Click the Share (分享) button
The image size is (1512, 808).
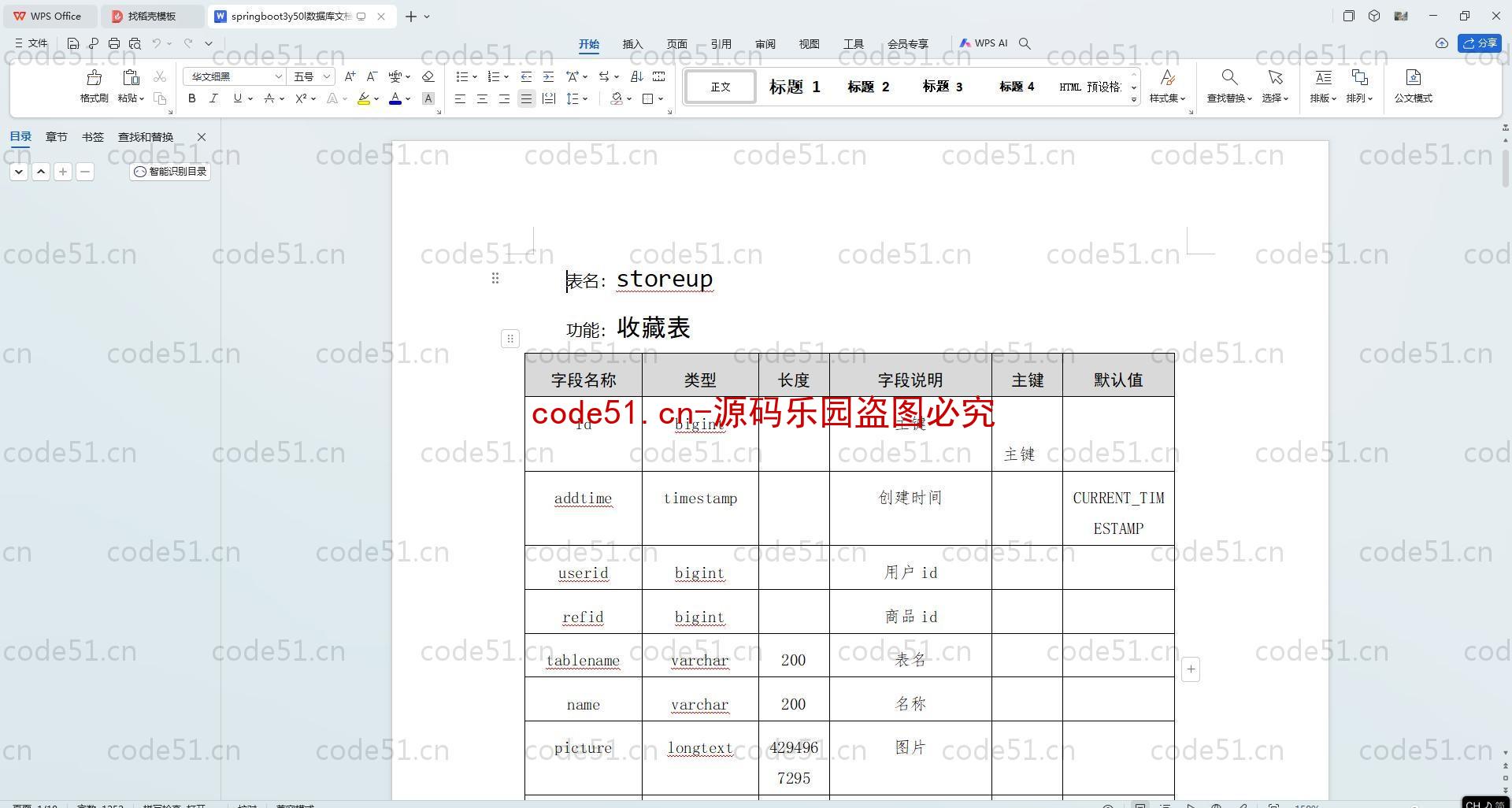pyautogui.click(x=1480, y=43)
